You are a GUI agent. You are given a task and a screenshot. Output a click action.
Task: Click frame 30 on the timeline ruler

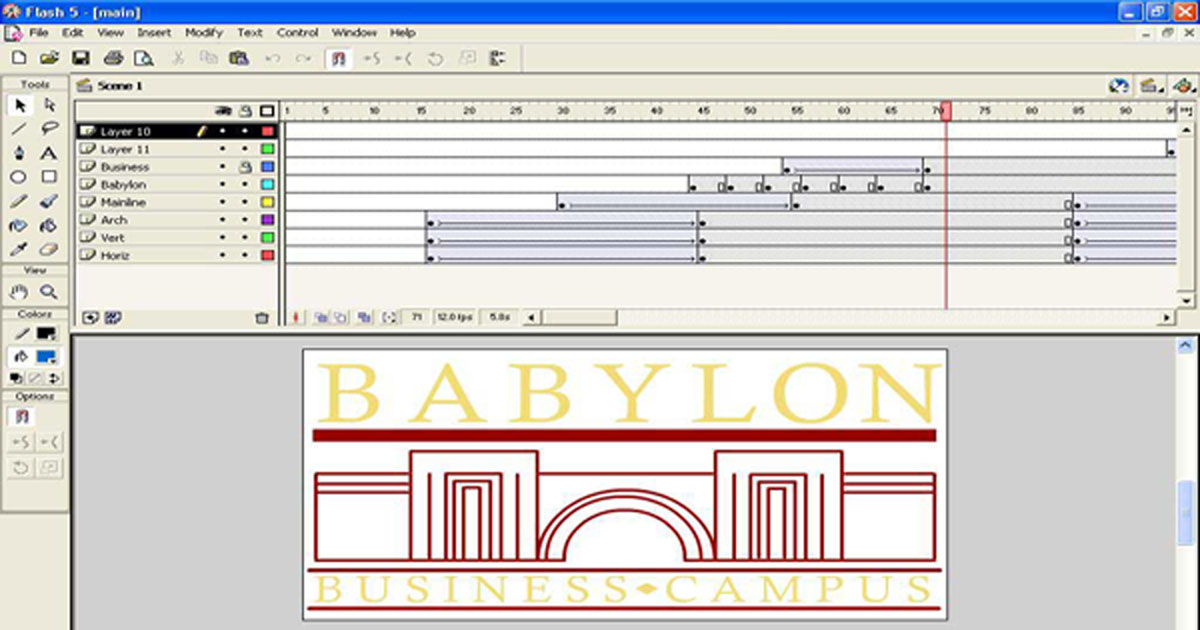563,110
